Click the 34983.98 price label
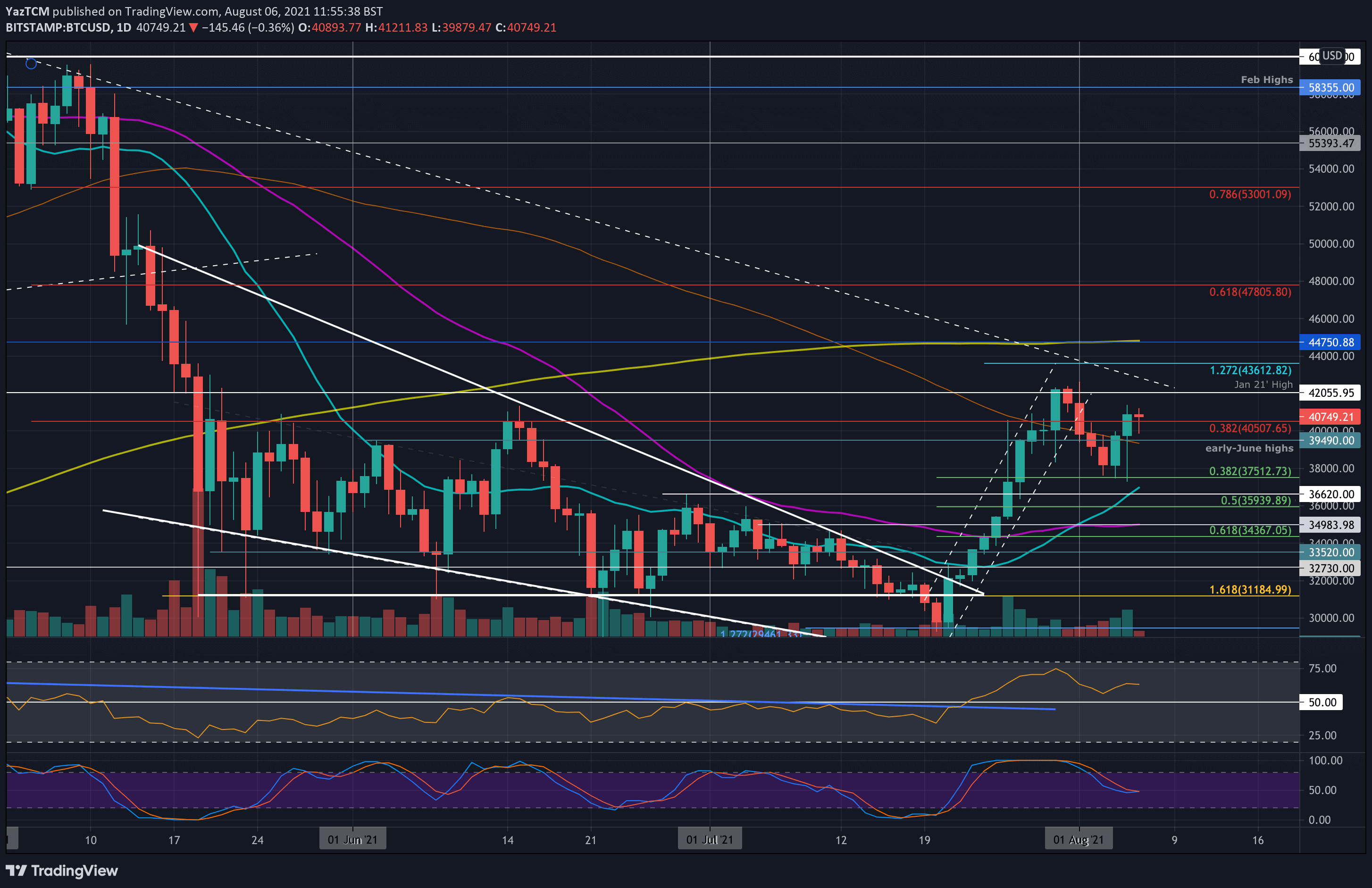1372x888 pixels. point(1330,525)
